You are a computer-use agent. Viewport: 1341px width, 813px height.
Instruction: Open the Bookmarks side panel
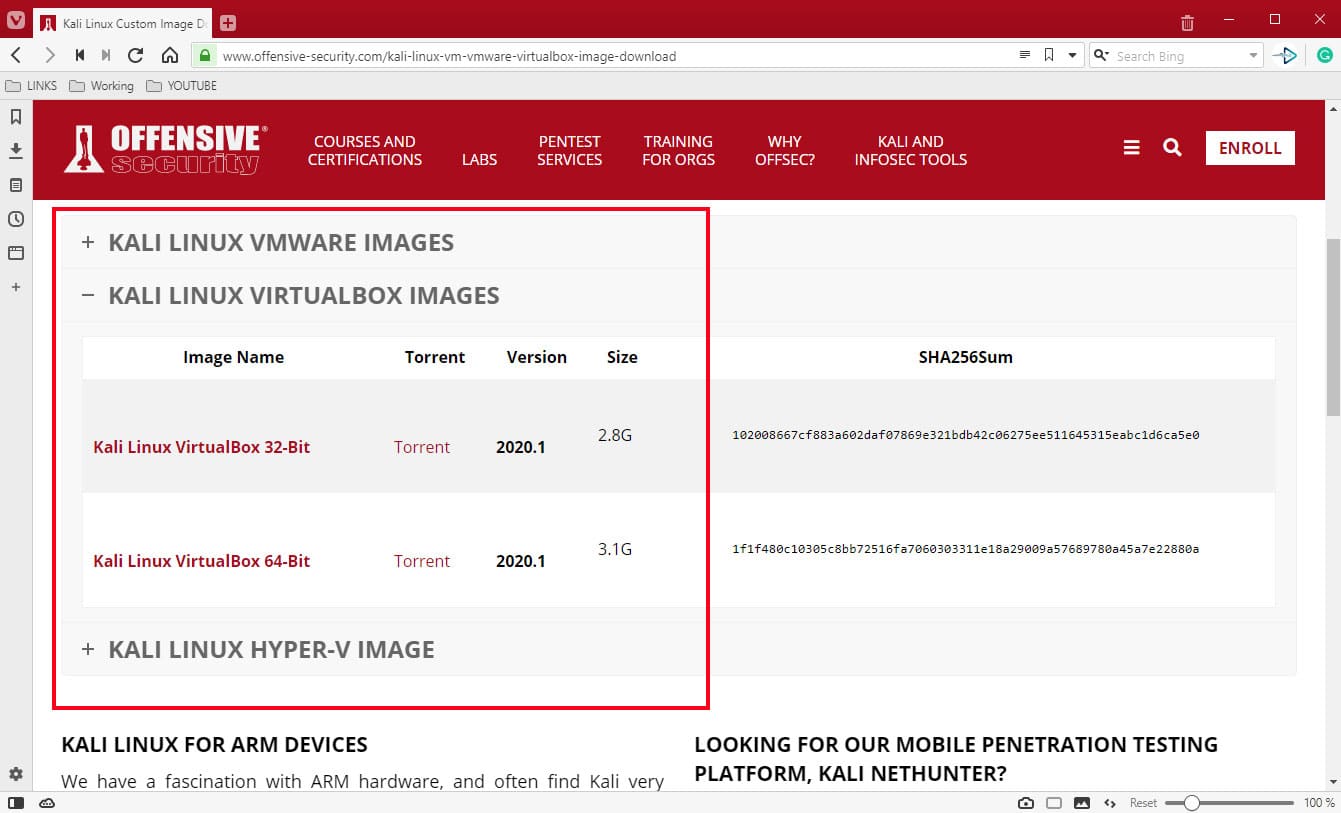pos(16,117)
